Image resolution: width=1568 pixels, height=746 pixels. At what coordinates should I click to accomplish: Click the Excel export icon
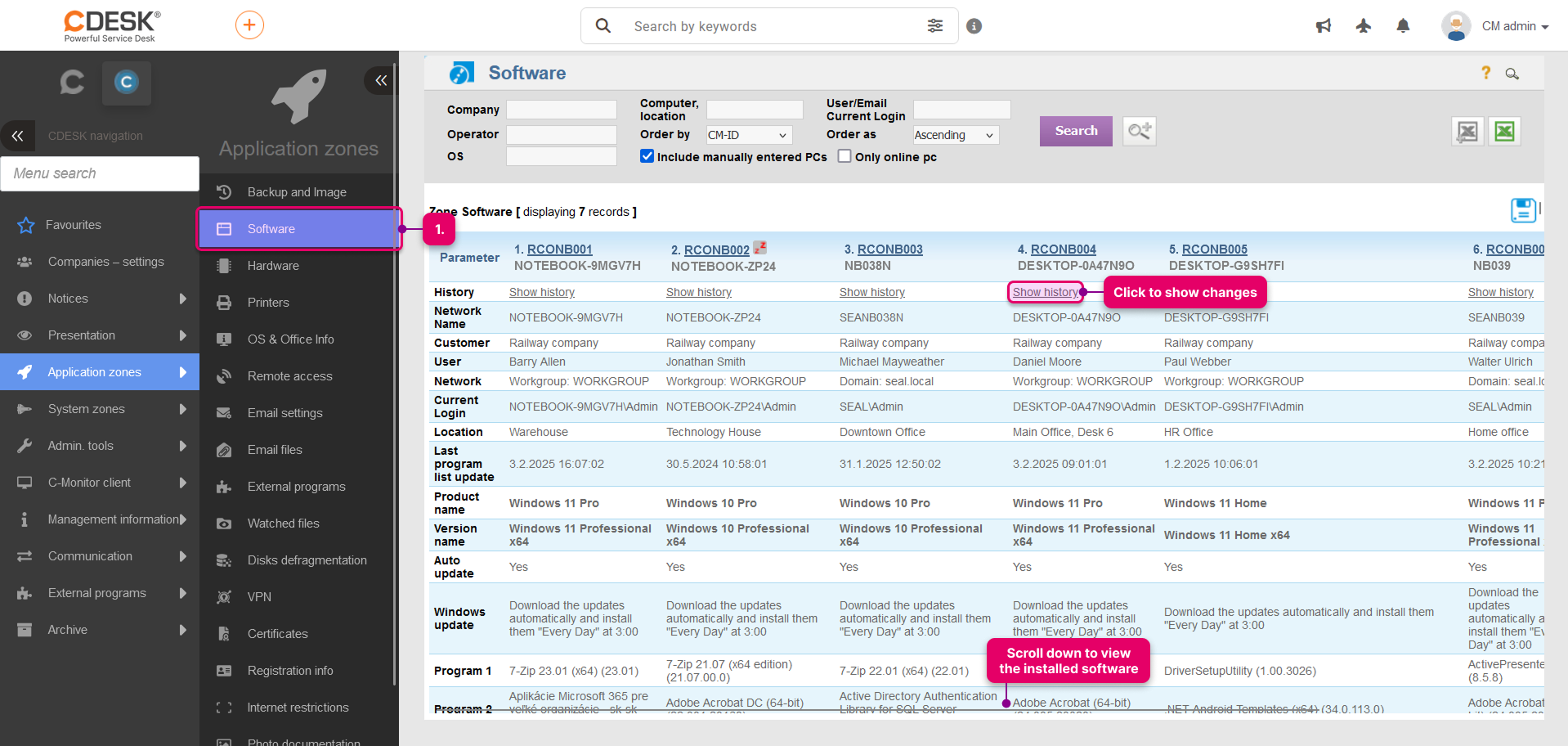click(x=1504, y=131)
